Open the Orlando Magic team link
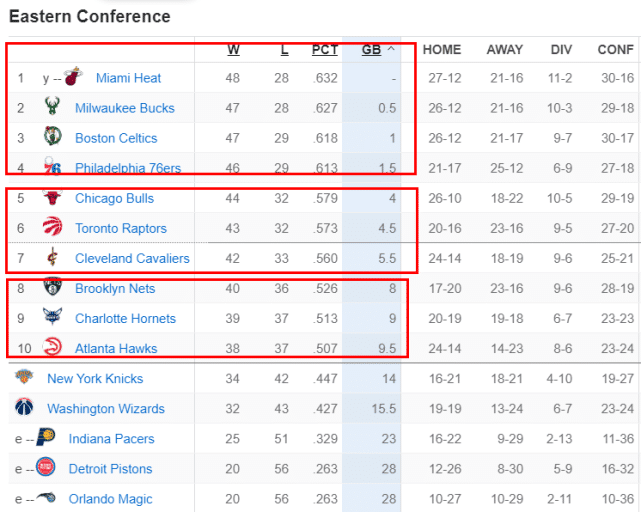Screen dimensions: 641x512 click(110, 499)
